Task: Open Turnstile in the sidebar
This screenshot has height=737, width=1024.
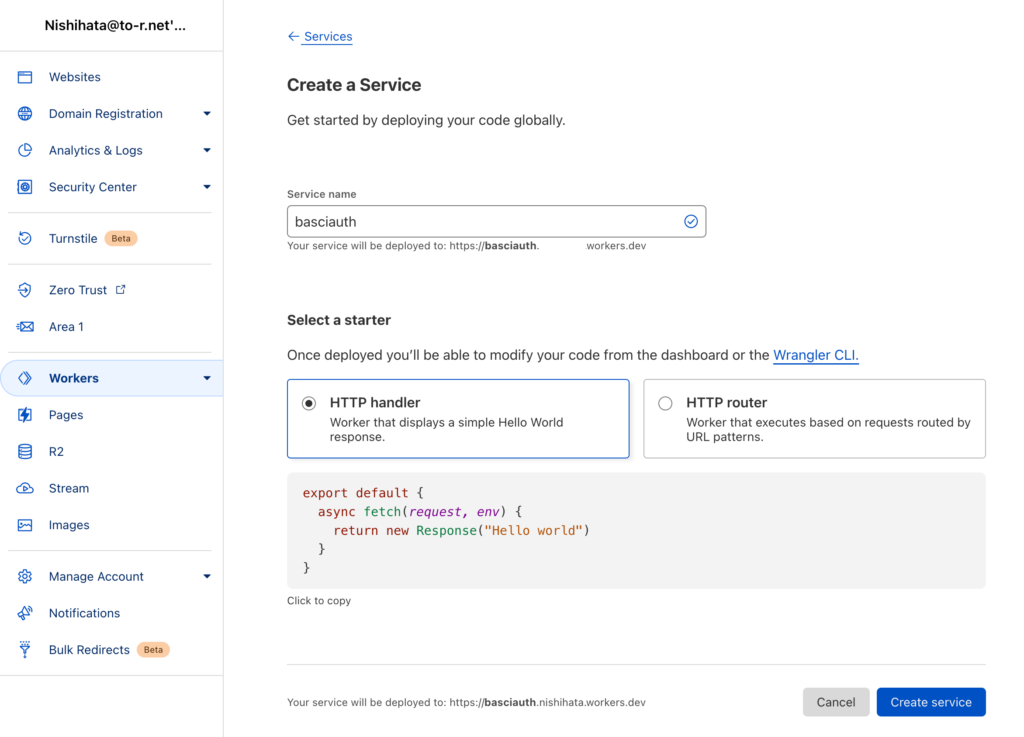Action: [x=73, y=238]
